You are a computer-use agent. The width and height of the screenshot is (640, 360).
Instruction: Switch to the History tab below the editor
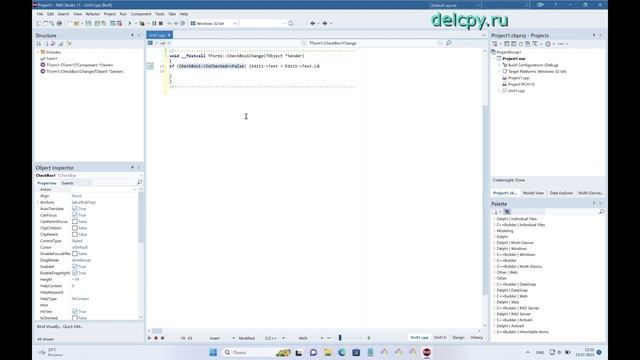[x=477, y=338]
